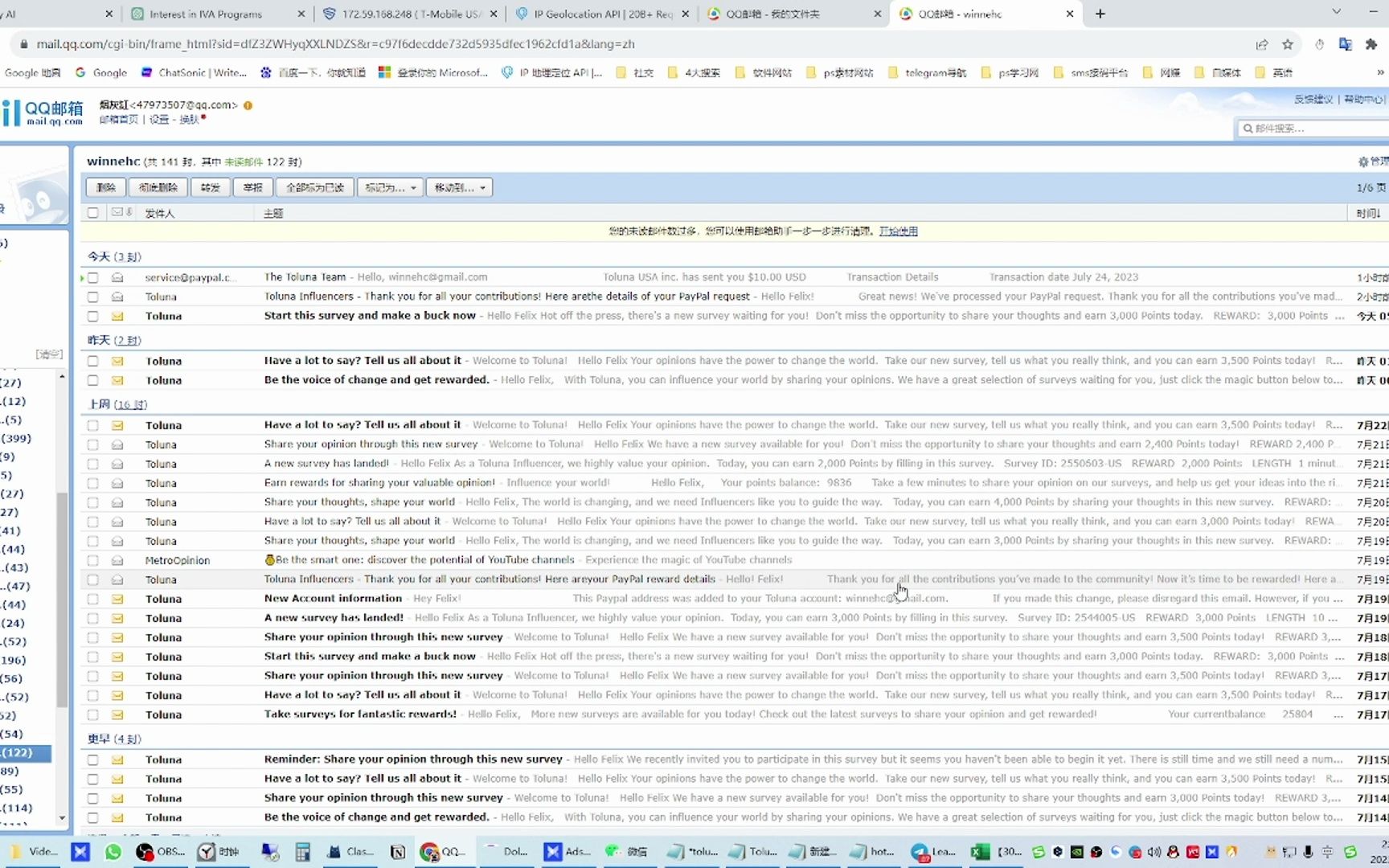Click the unread envelope icon in the New Account information row
The width and height of the screenshot is (1389, 868).
[117, 599]
